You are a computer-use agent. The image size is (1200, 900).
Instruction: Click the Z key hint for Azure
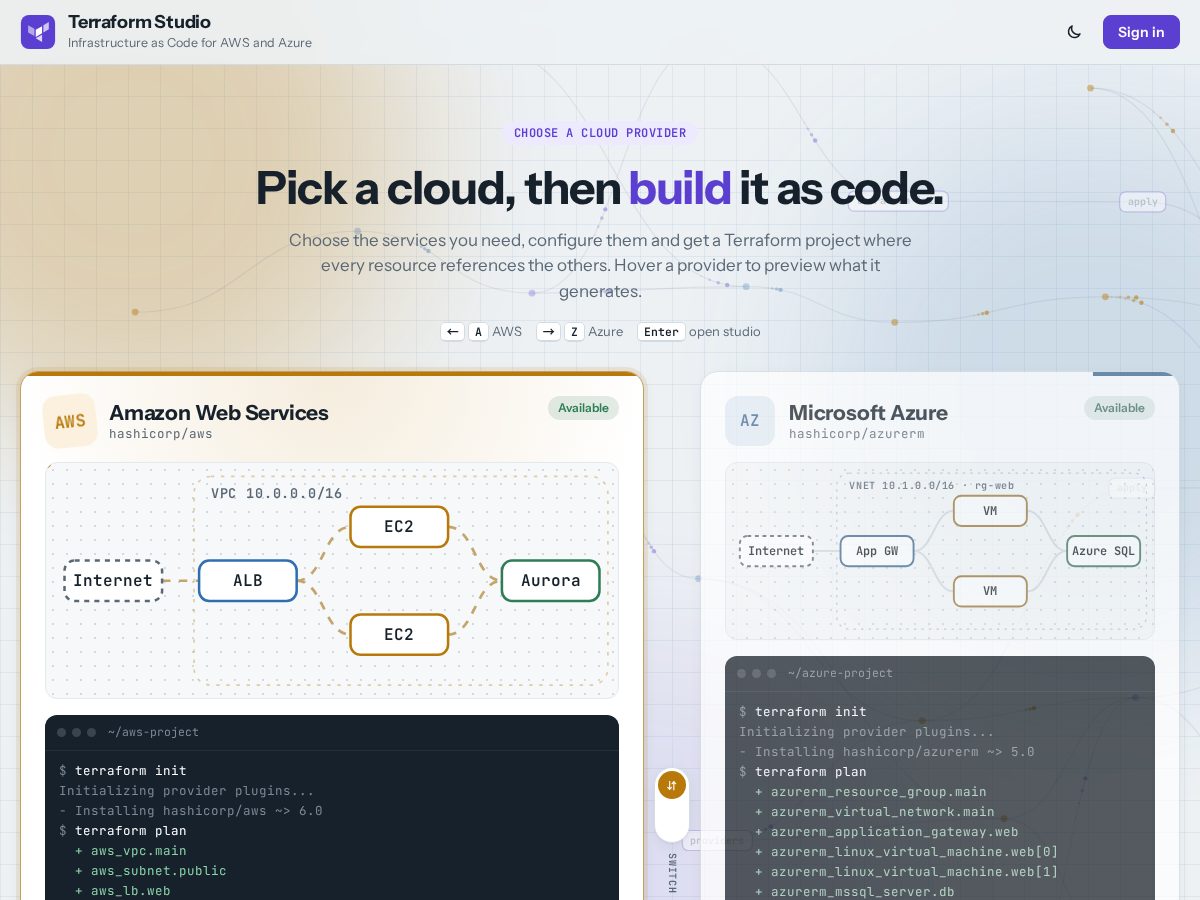(574, 332)
